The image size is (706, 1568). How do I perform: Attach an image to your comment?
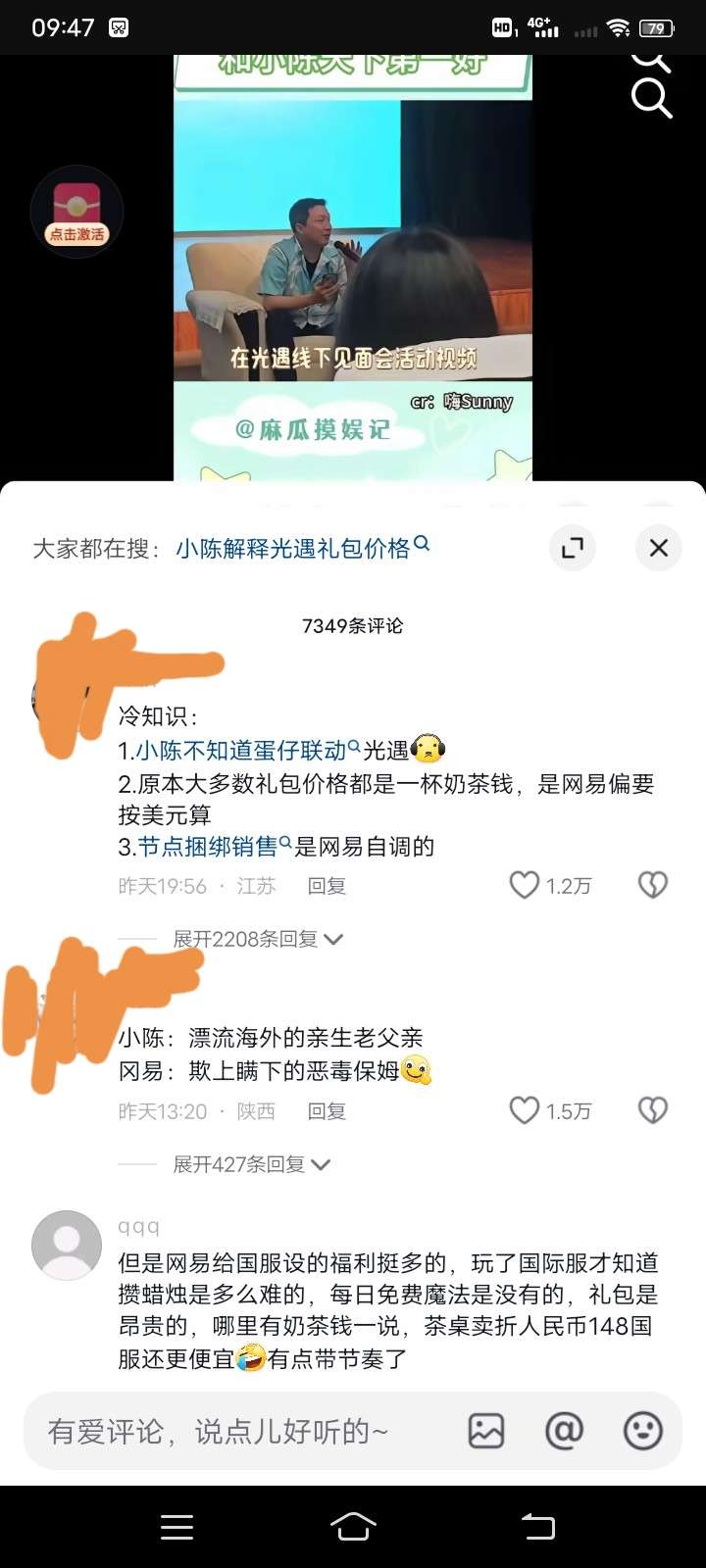tap(486, 1431)
